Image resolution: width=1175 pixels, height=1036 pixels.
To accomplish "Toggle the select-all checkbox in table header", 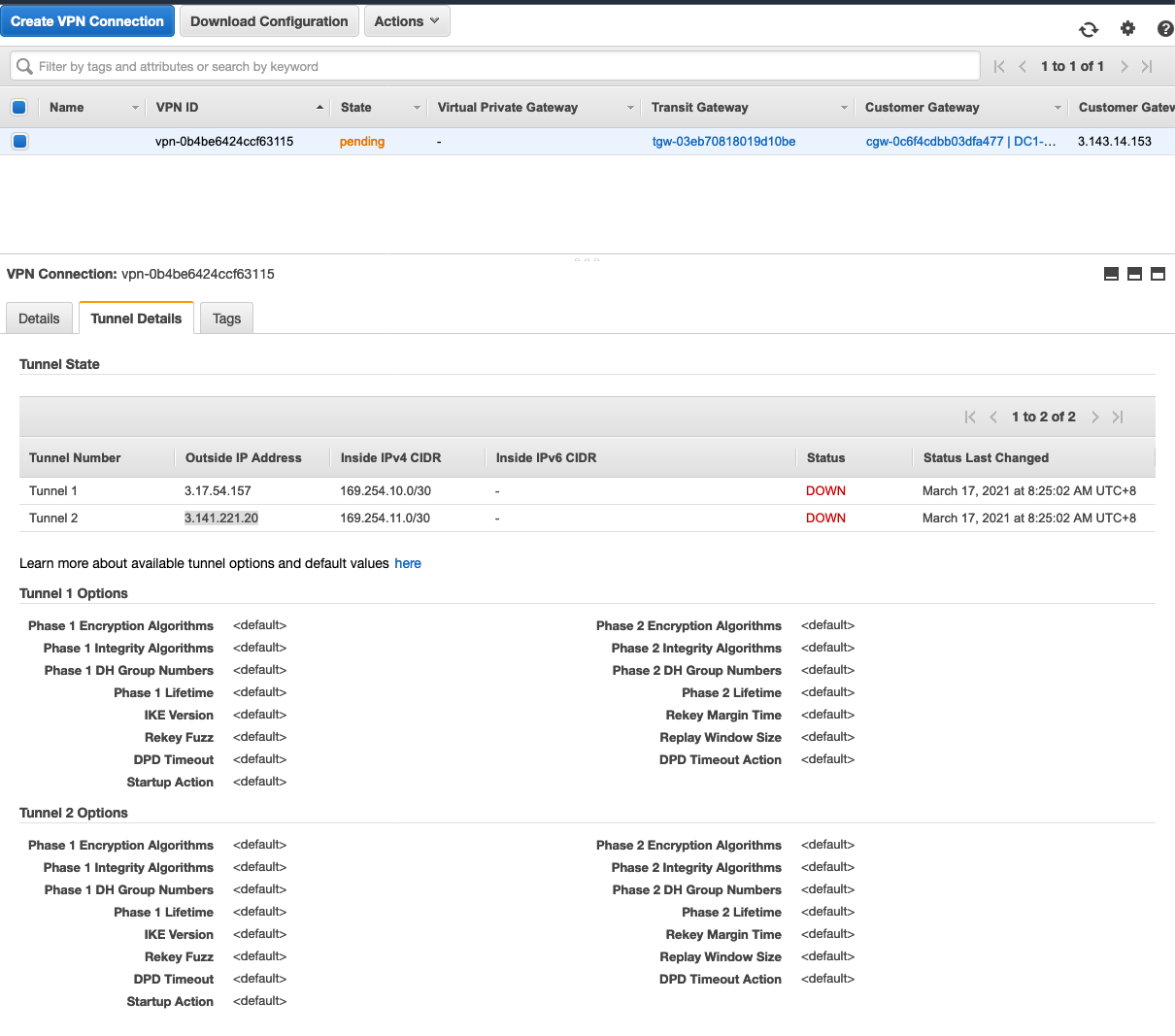I will tap(19, 107).
